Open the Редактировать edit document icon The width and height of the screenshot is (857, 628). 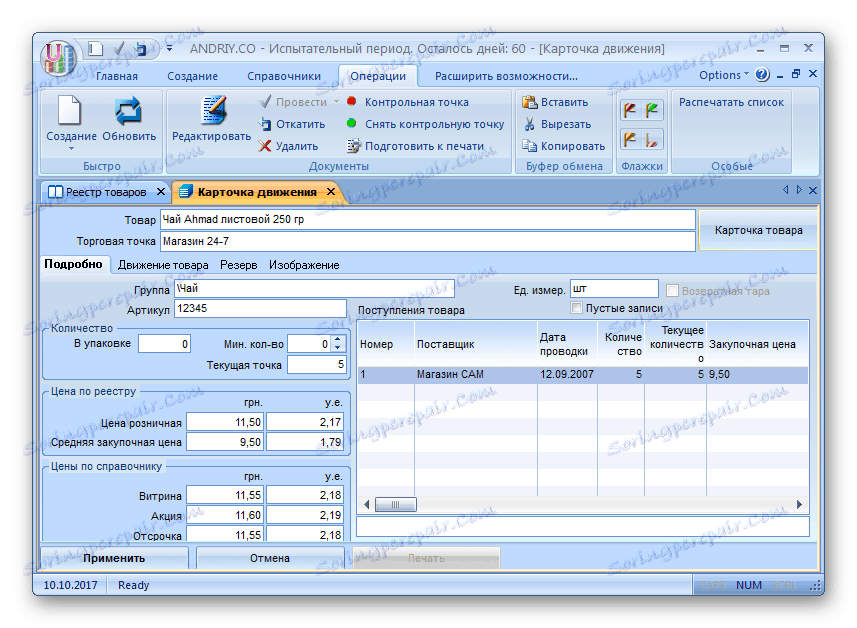click(x=212, y=111)
